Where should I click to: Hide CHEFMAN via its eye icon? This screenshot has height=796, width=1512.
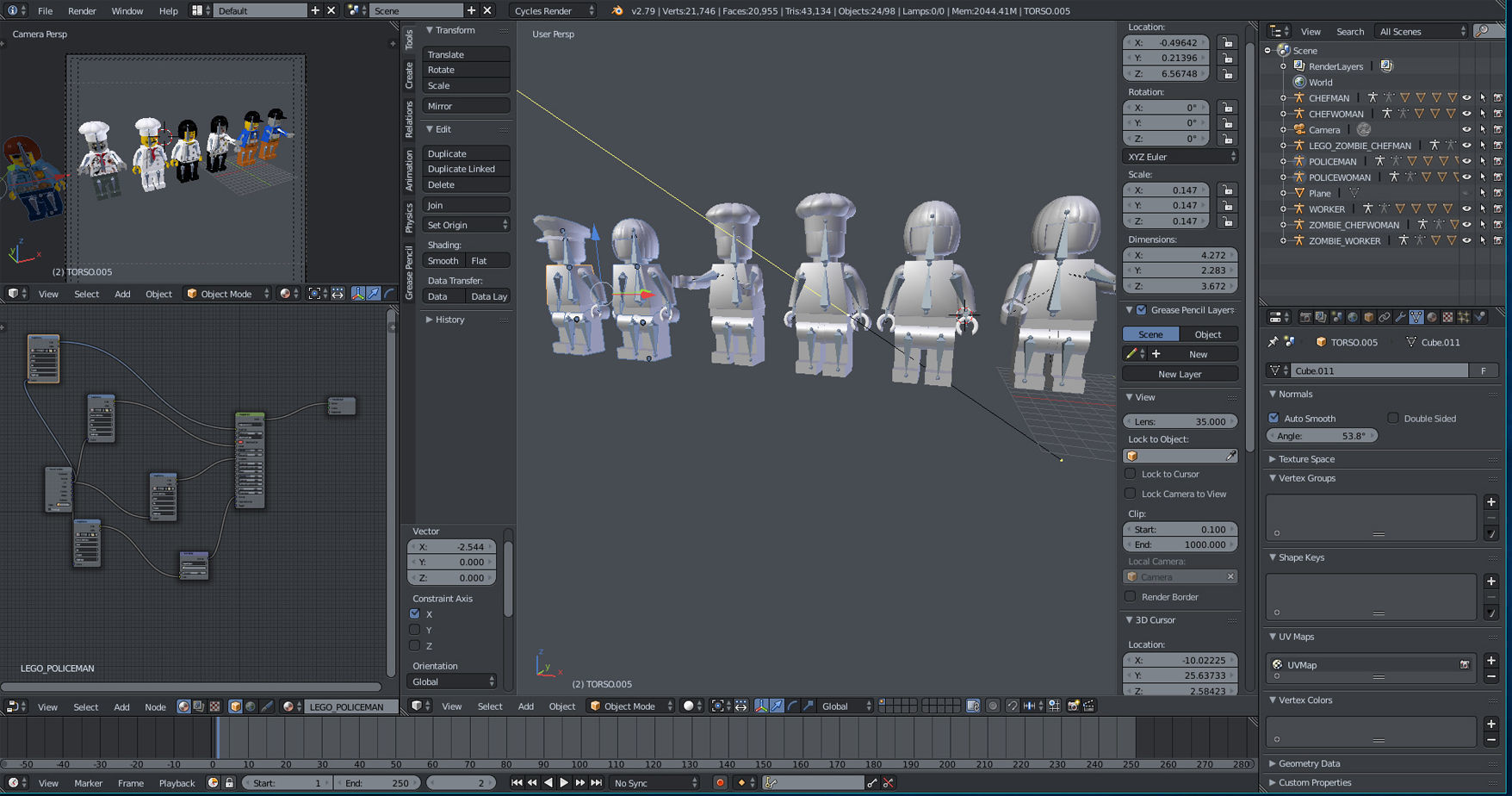(x=1466, y=97)
